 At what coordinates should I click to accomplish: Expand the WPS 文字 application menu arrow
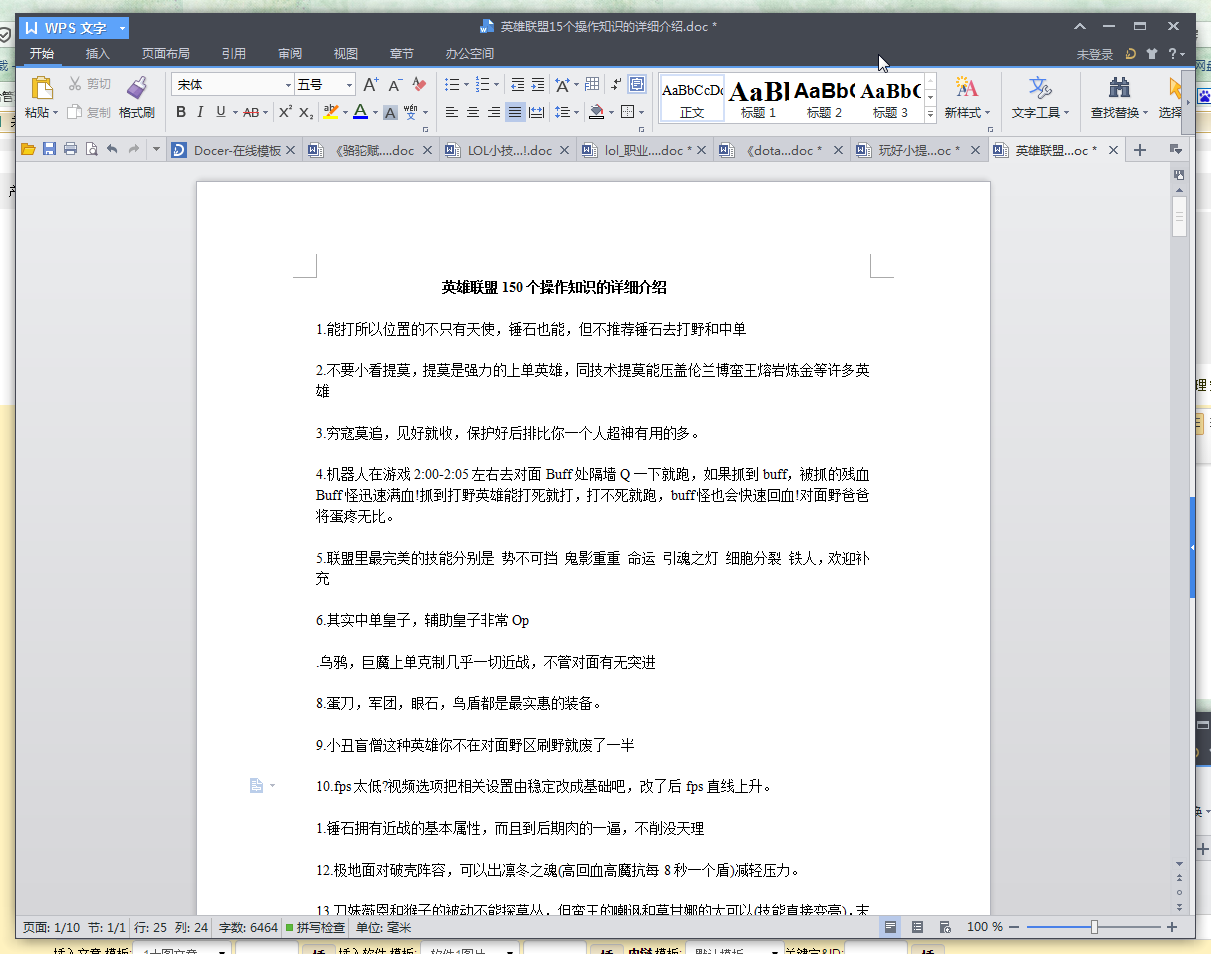[121, 28]
